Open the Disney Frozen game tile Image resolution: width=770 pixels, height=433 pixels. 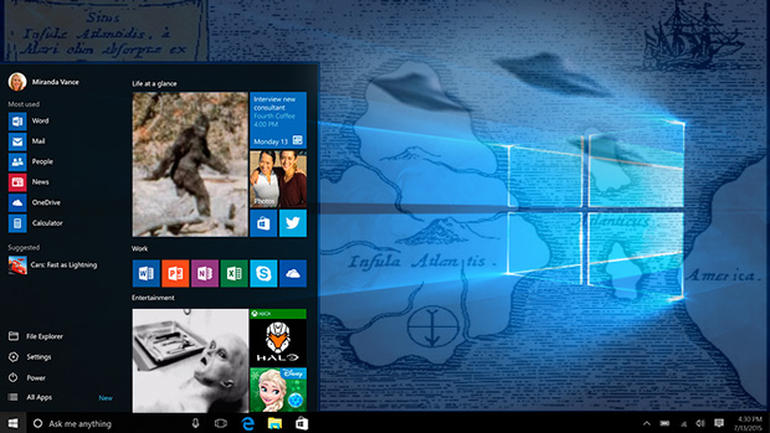[x=278, y=390]
